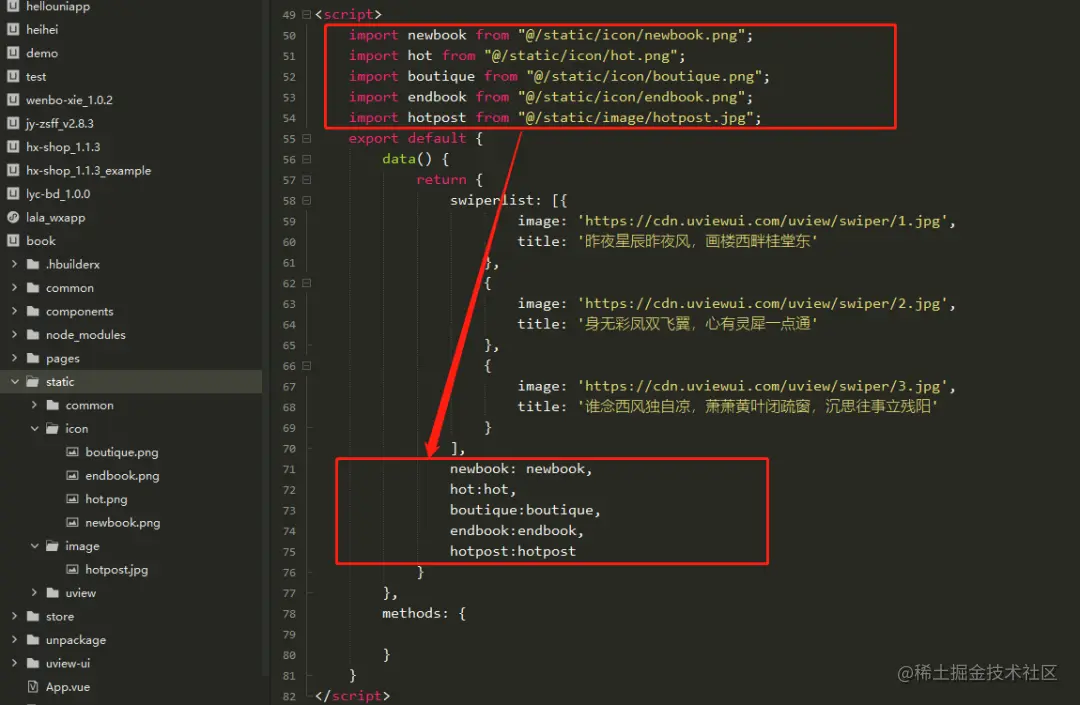Fold swiperlist array at line 58

point(307,200)
